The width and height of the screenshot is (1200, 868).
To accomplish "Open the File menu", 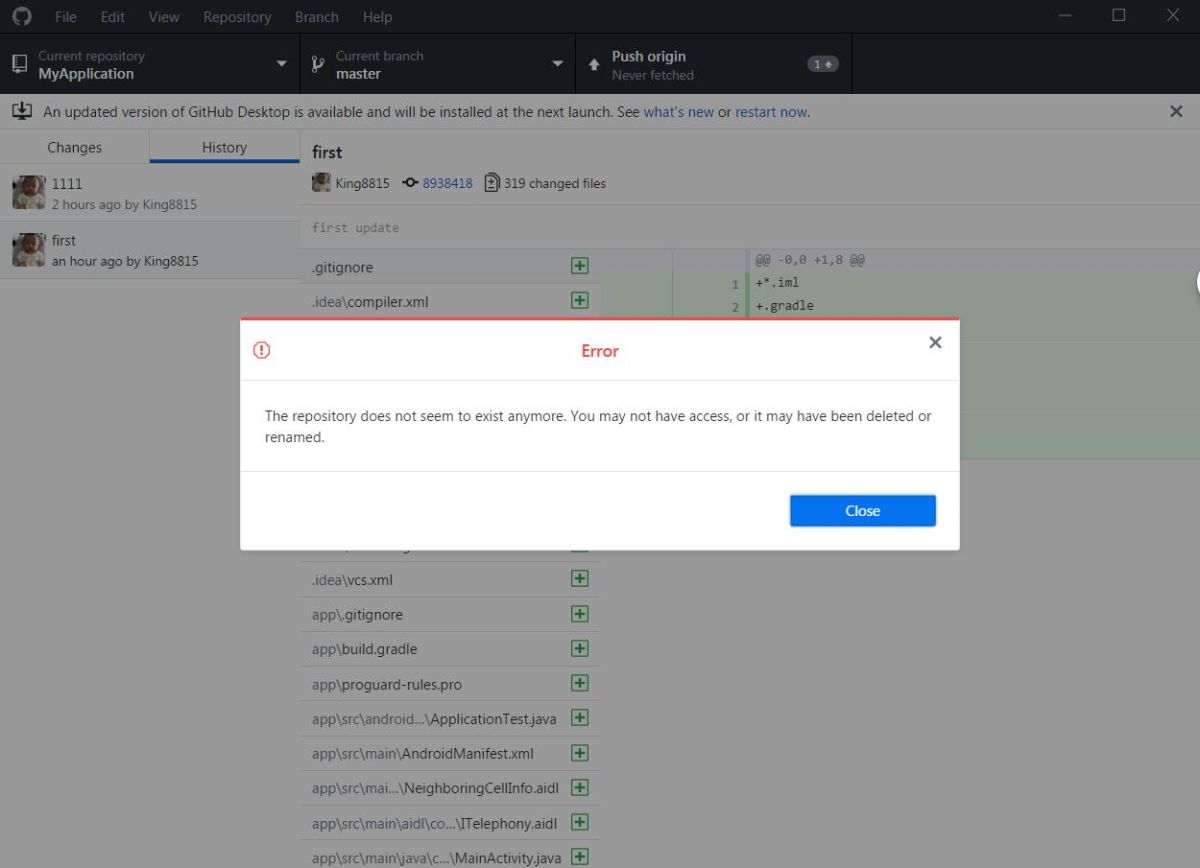I will 65,17.
